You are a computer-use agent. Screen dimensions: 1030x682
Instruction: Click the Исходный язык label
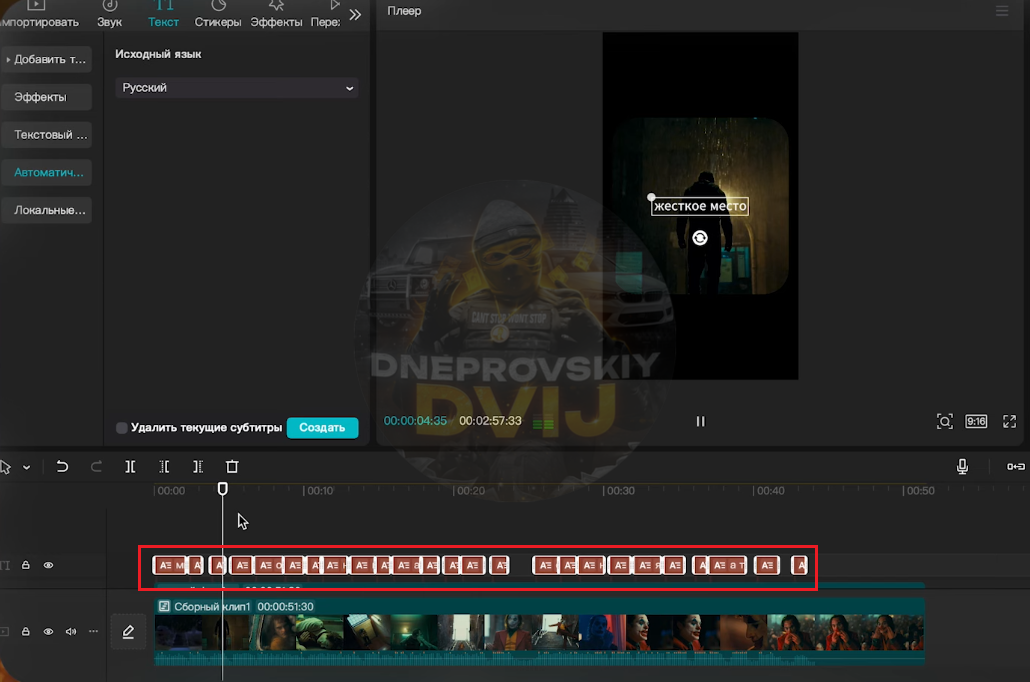tap(158, 54)
